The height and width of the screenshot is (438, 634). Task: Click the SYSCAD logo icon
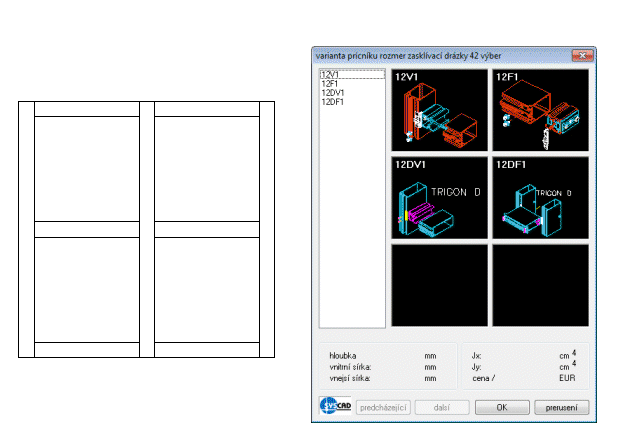[328, 408]
